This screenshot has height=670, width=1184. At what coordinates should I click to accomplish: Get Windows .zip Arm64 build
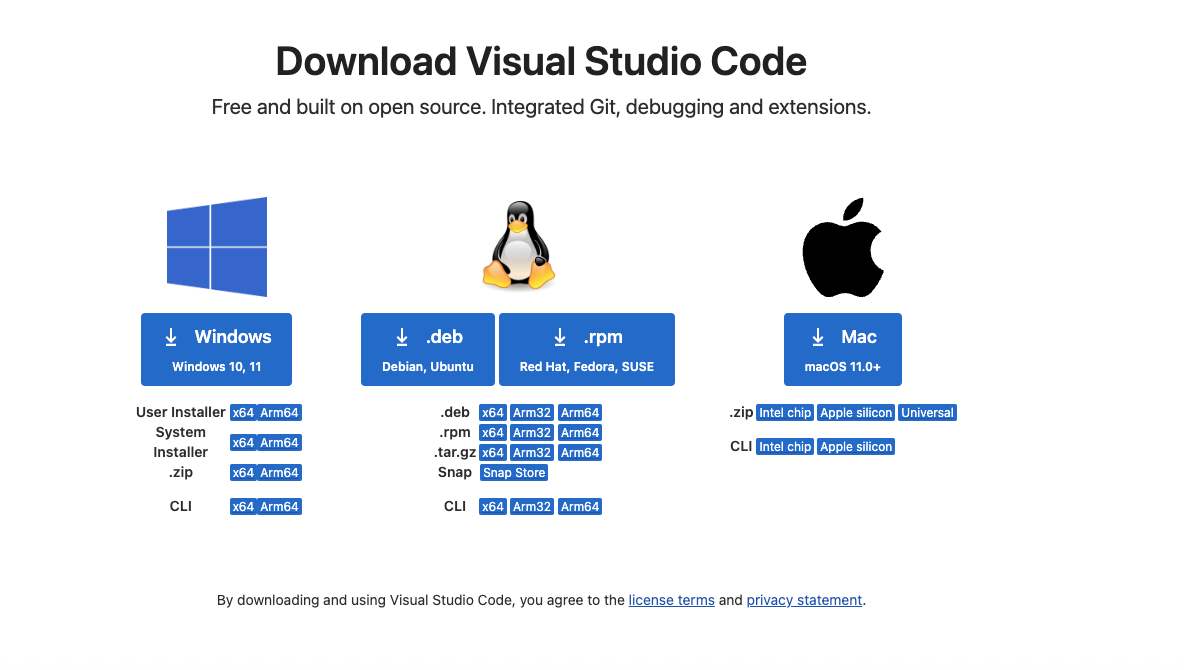279,473
